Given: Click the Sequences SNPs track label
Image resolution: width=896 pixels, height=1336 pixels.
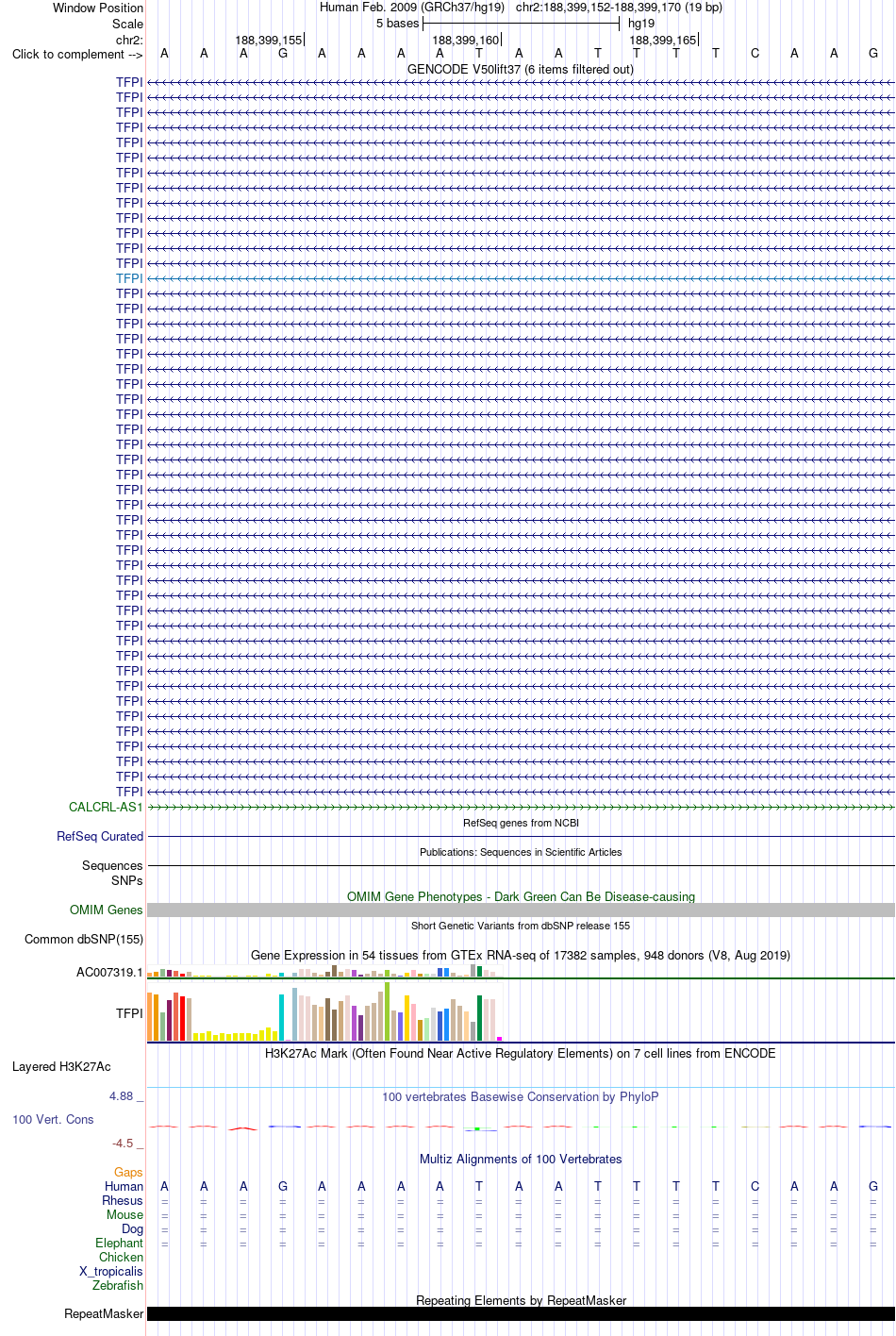Looking at the screenshot, I should coord(112,873).
